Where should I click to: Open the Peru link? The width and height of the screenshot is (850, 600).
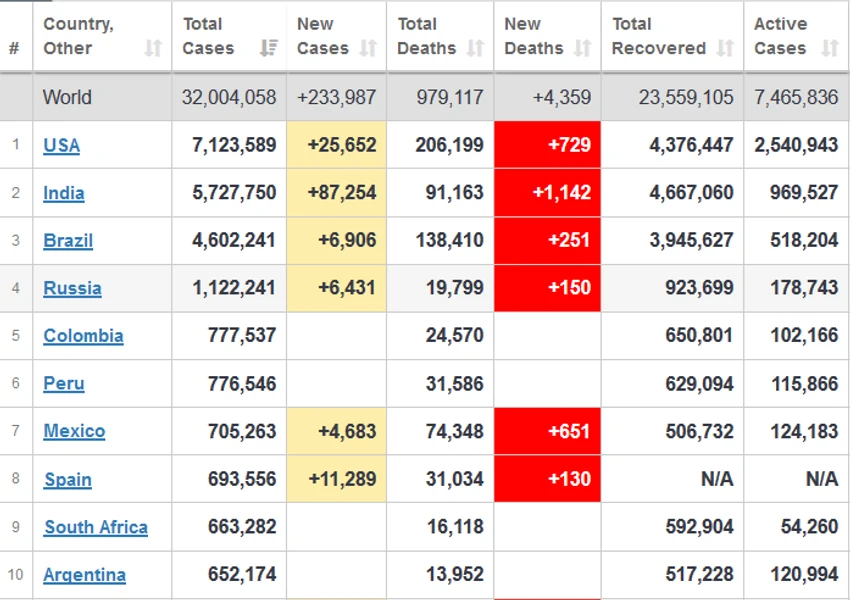(x=64, y=384)
